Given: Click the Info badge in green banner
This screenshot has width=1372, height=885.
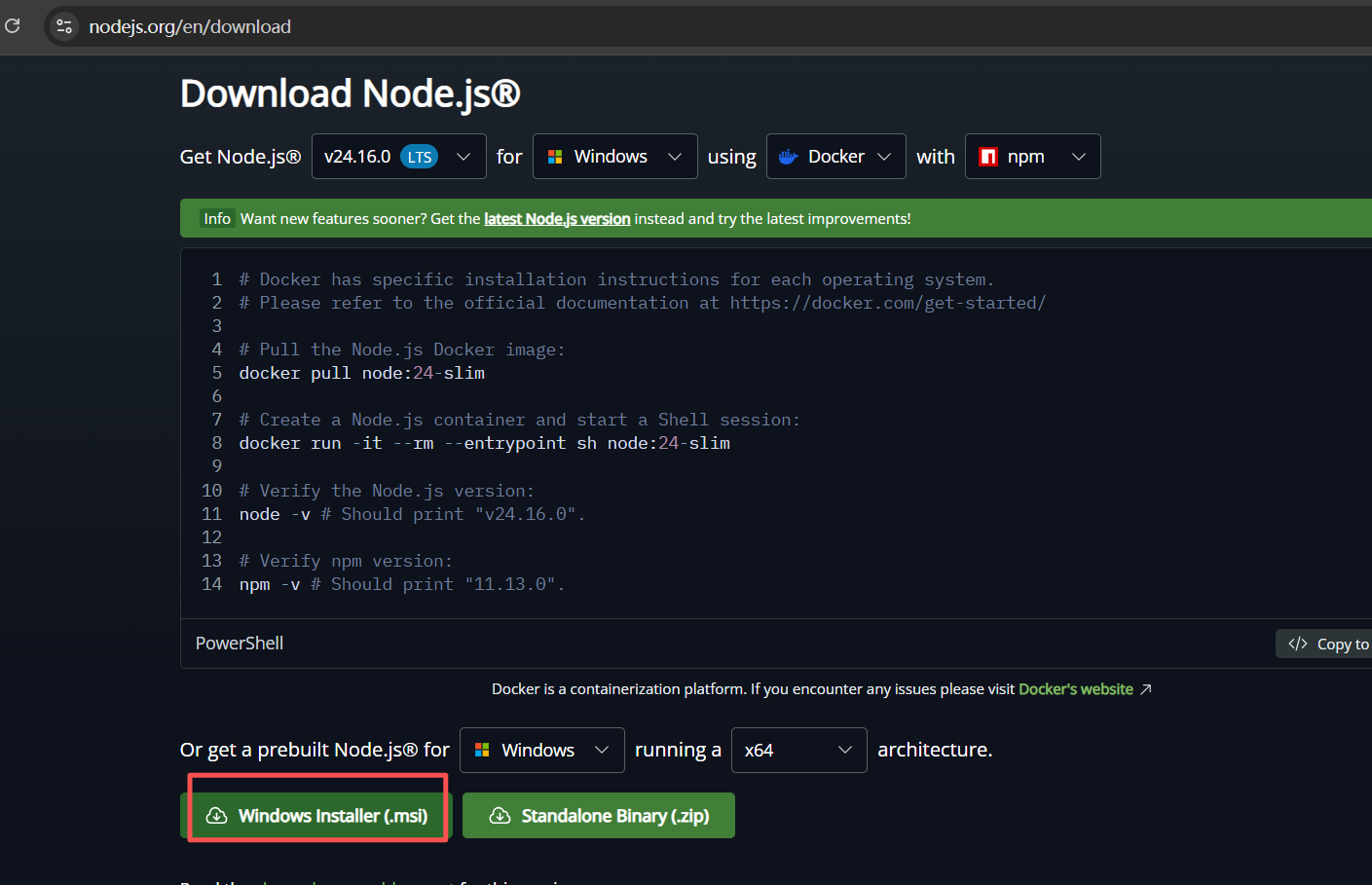Looking at the screenshot, I should (217, 219).
